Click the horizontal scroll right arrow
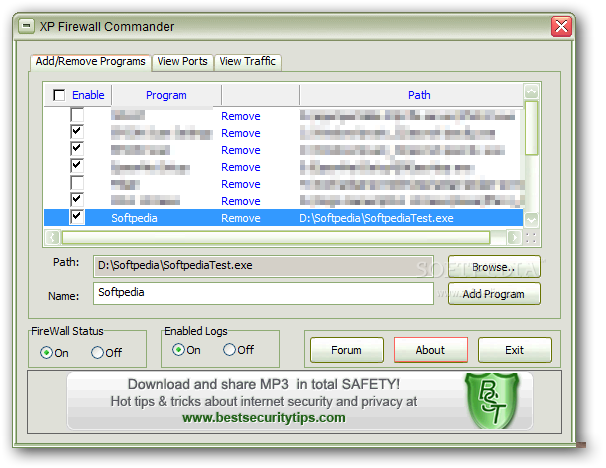 514,237
